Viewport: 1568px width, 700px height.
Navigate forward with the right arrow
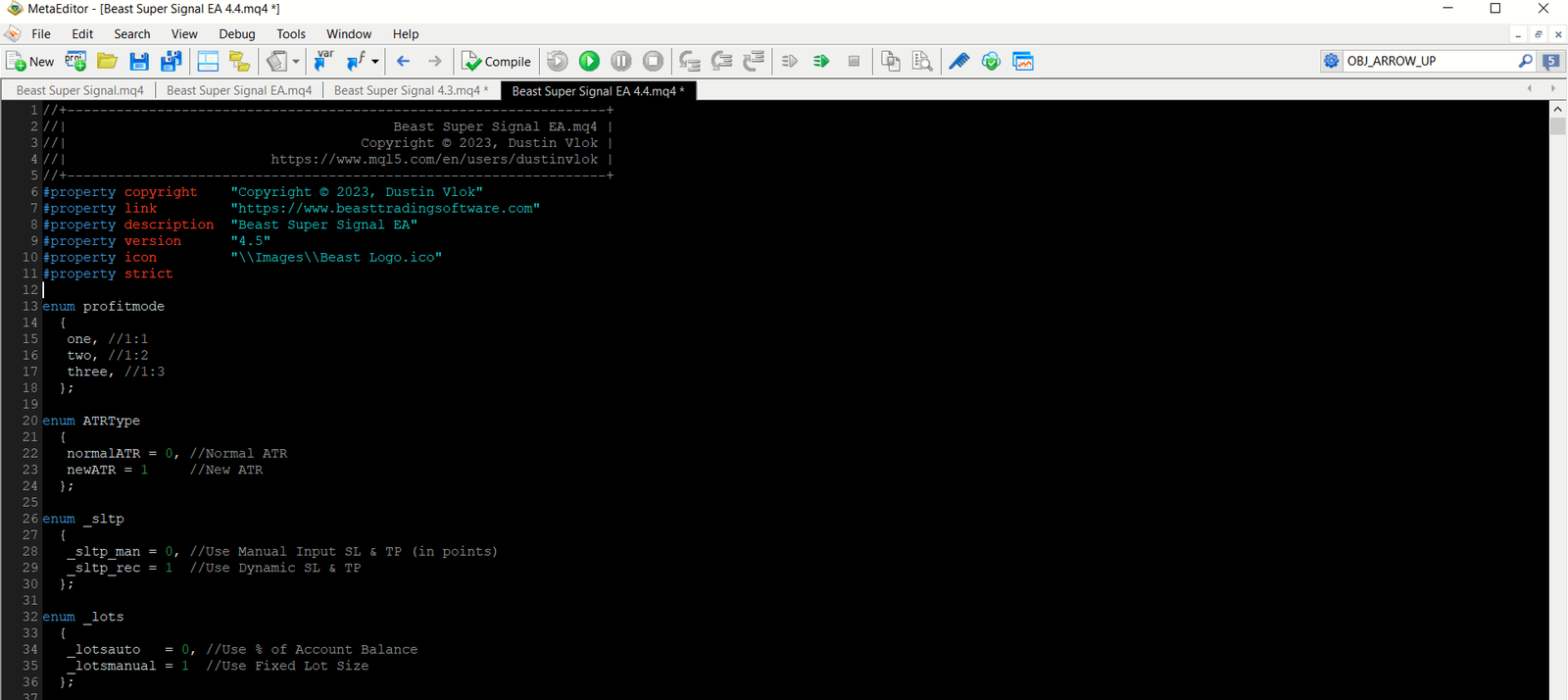click(x=434, y=61)
